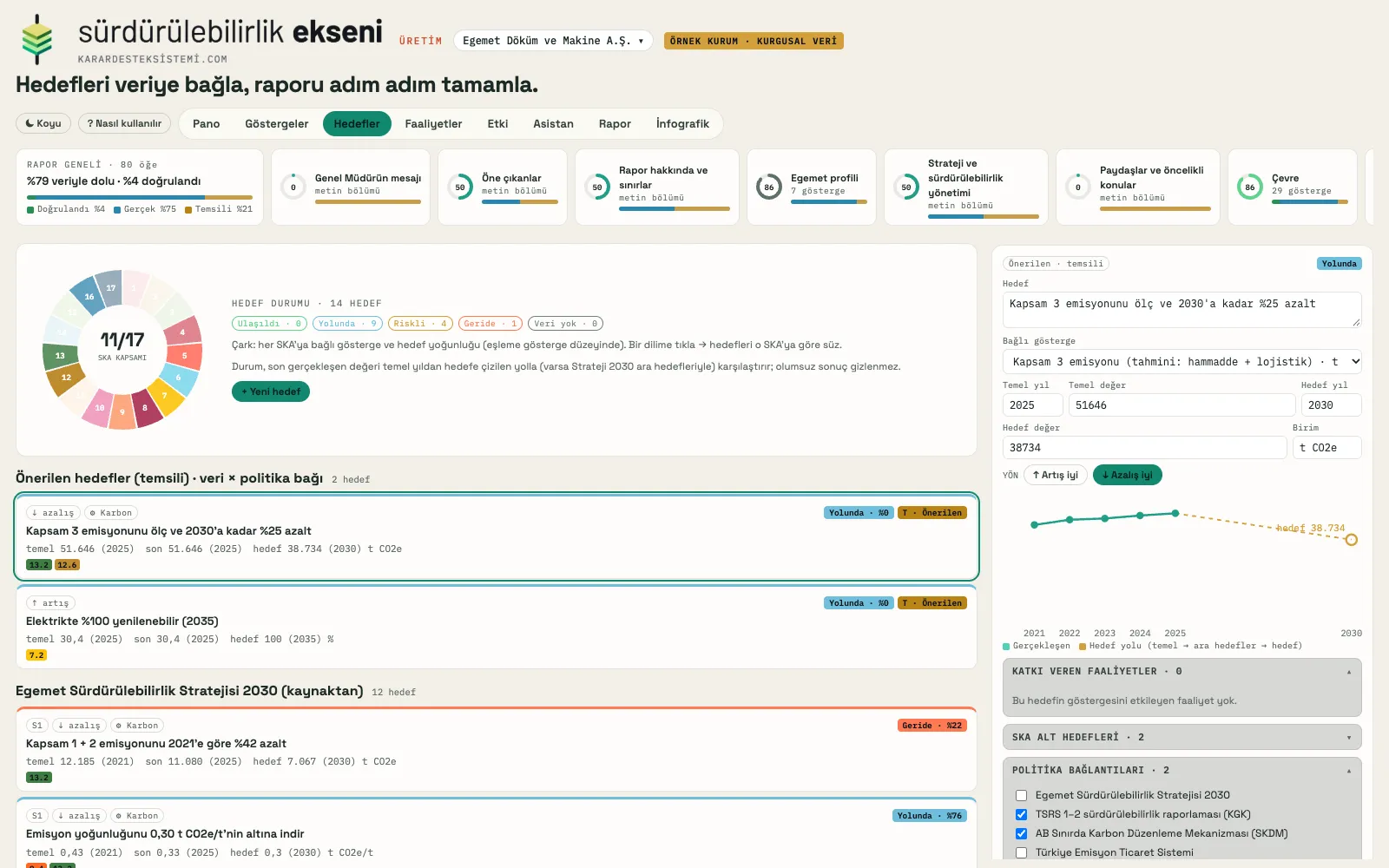Click donut slice 4 in SKA chart

pos(182,332)
